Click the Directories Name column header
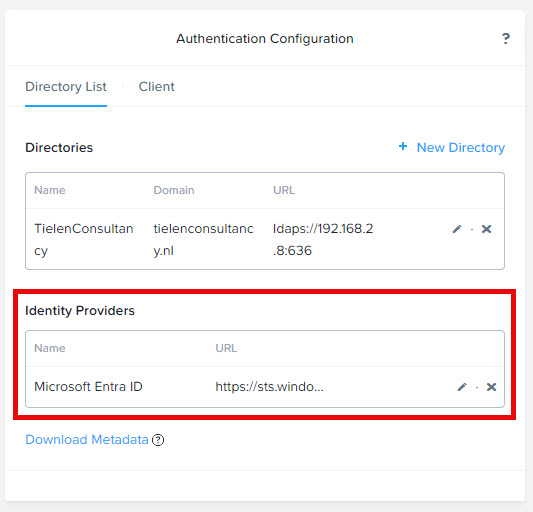This screenshot has height=512, width=533. tap(50, 190)
